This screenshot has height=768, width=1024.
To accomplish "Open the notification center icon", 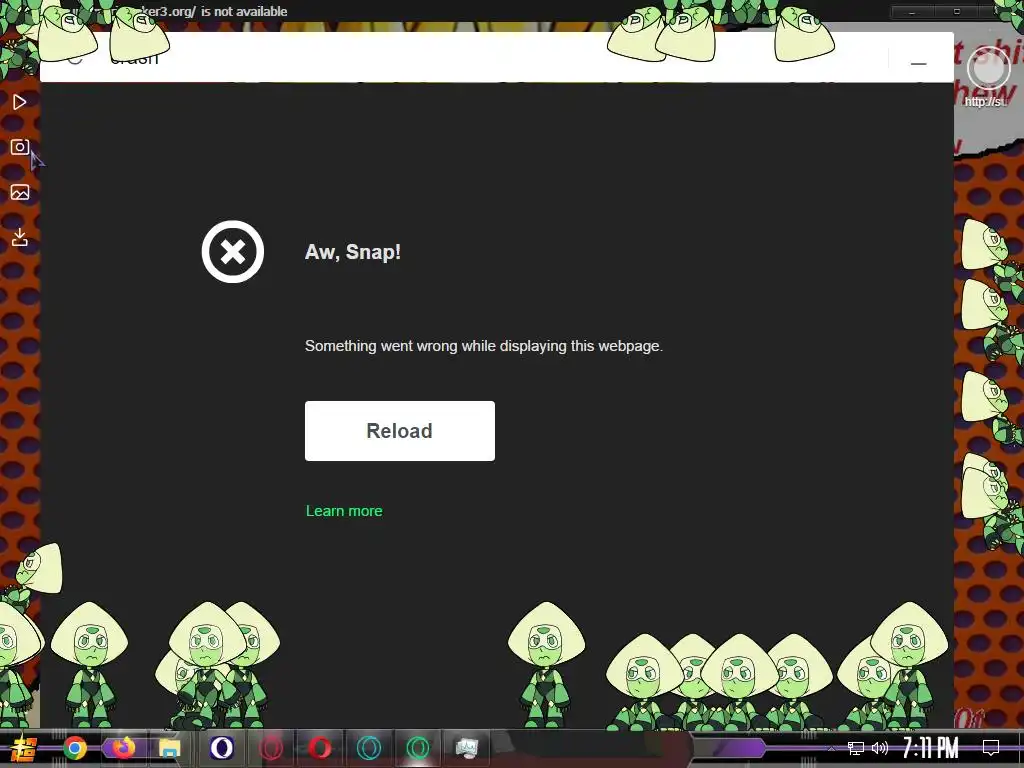I will 991,748.
